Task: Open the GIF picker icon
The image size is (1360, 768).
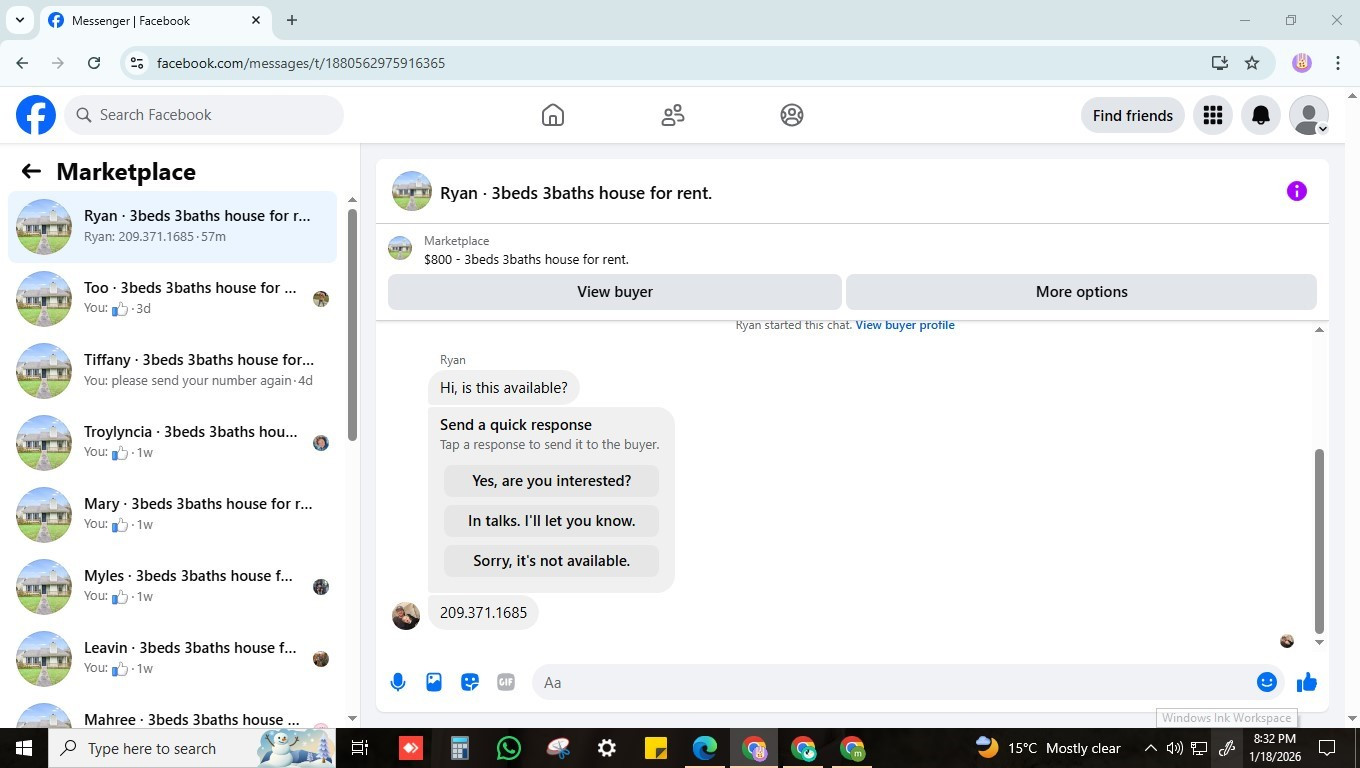Action: [x=506, y=682]
